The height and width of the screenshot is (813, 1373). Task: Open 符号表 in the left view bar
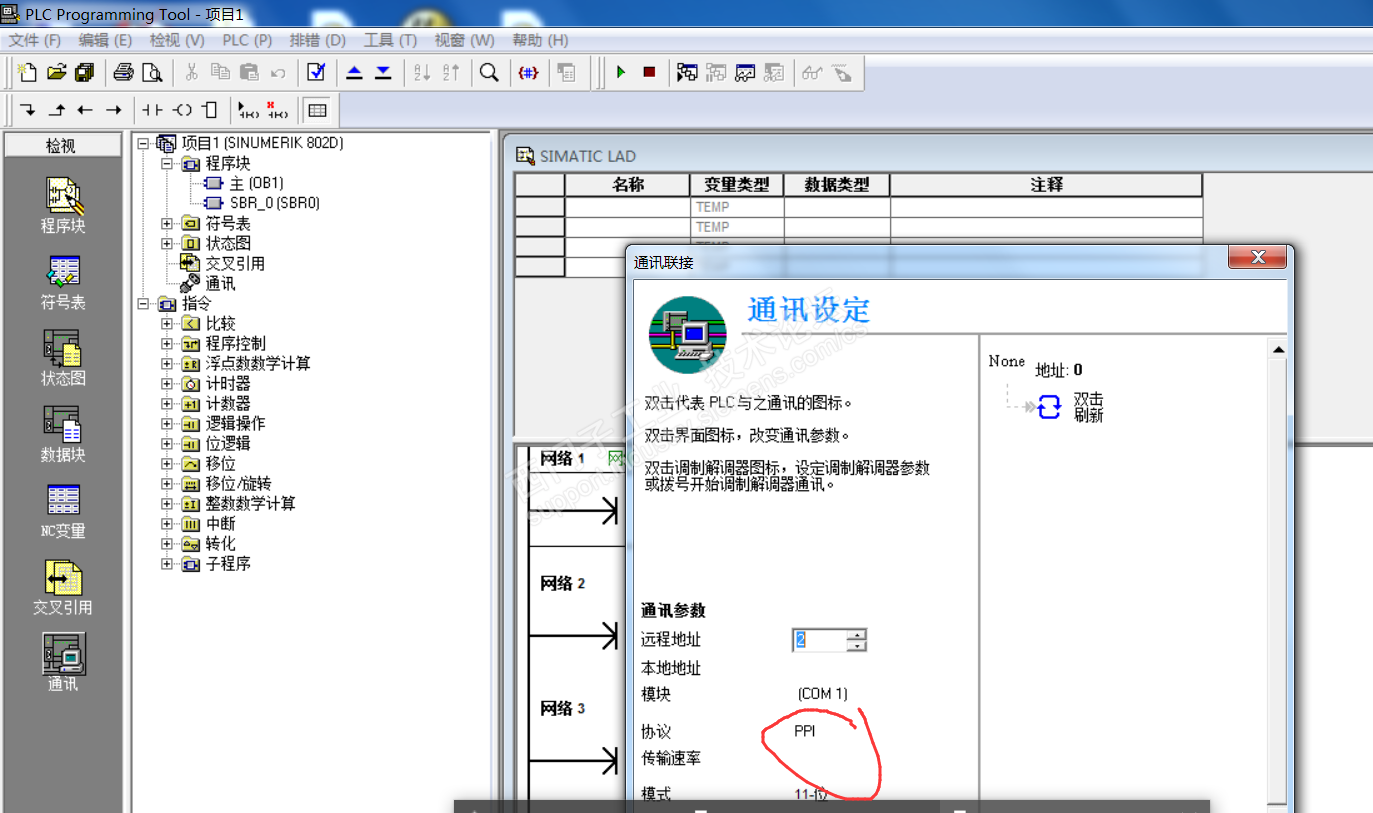point(63,283)
